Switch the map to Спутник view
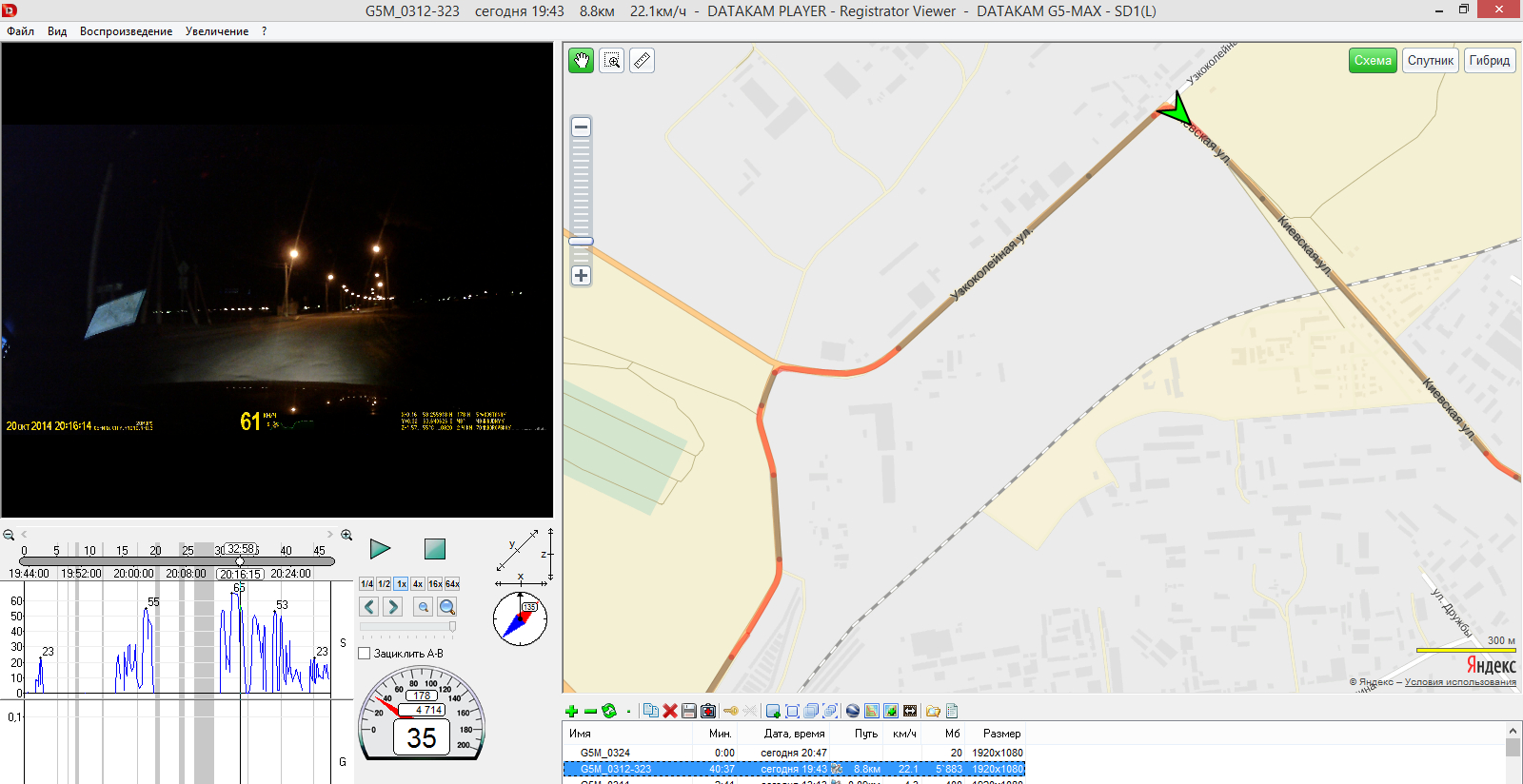 click(x=1430, y=61)
